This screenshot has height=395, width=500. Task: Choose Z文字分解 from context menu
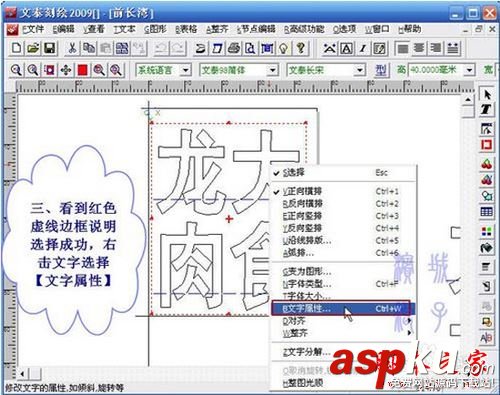[x=343, y=352]
